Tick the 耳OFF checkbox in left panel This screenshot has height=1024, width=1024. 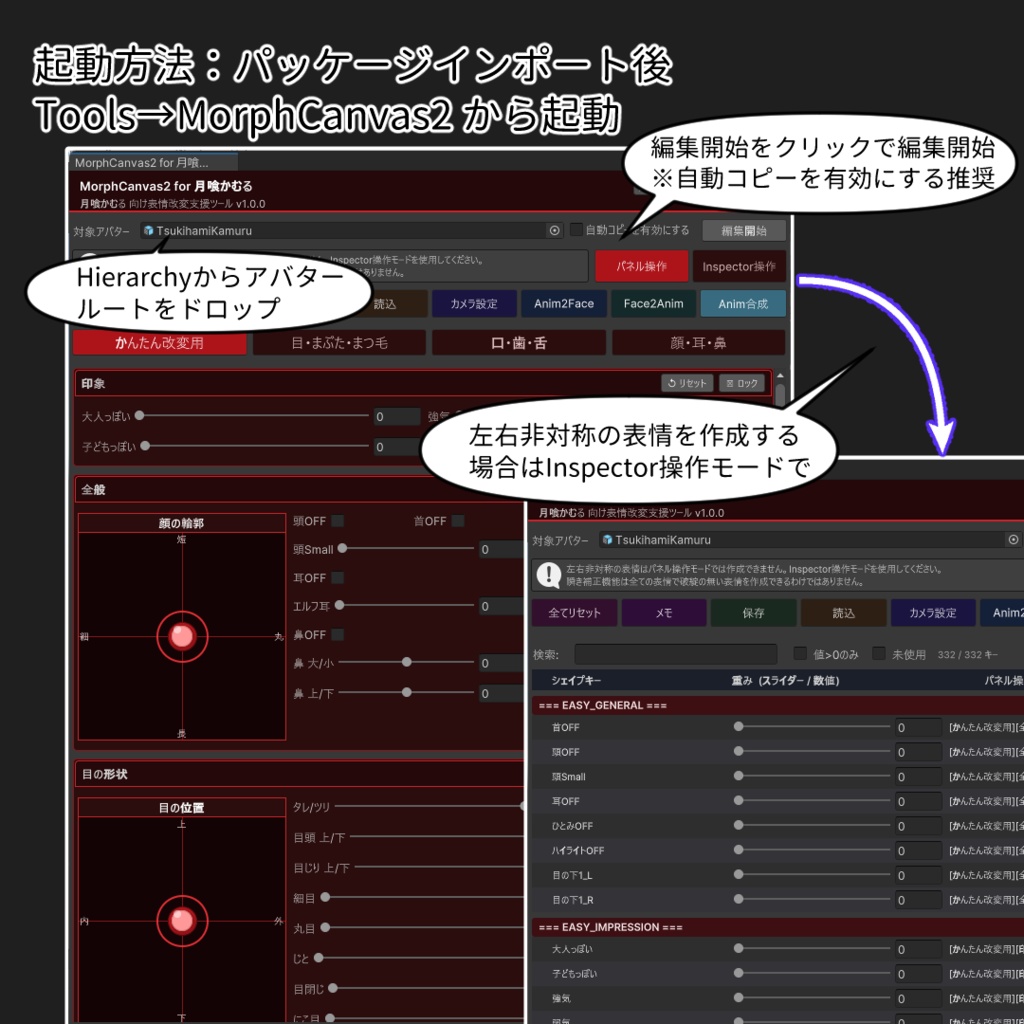pos(338,577)
